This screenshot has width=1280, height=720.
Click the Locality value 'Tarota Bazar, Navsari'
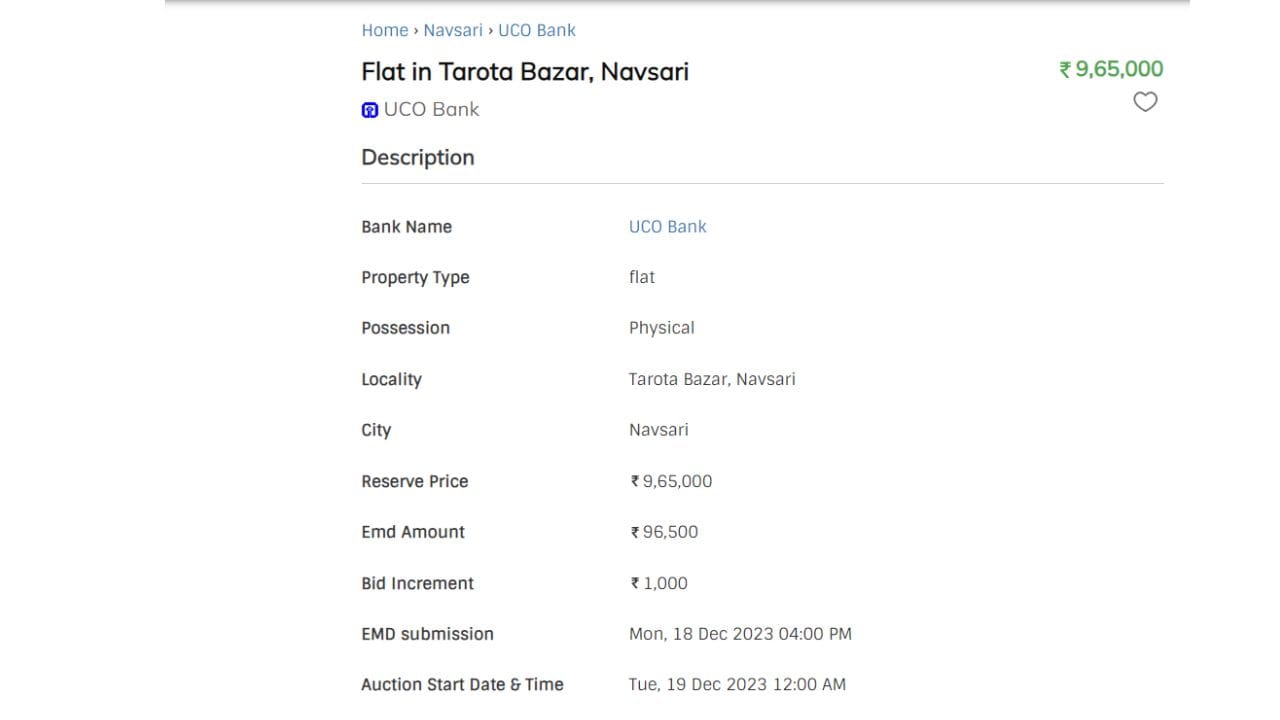tap(712, 379)
